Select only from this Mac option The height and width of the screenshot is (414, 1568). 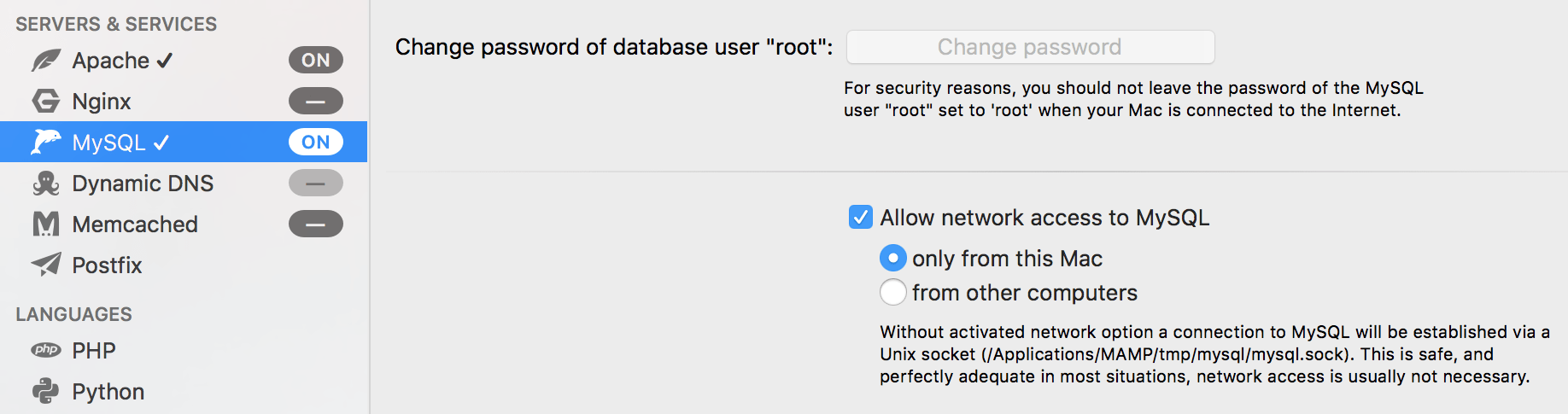click(x=893, y=258)
